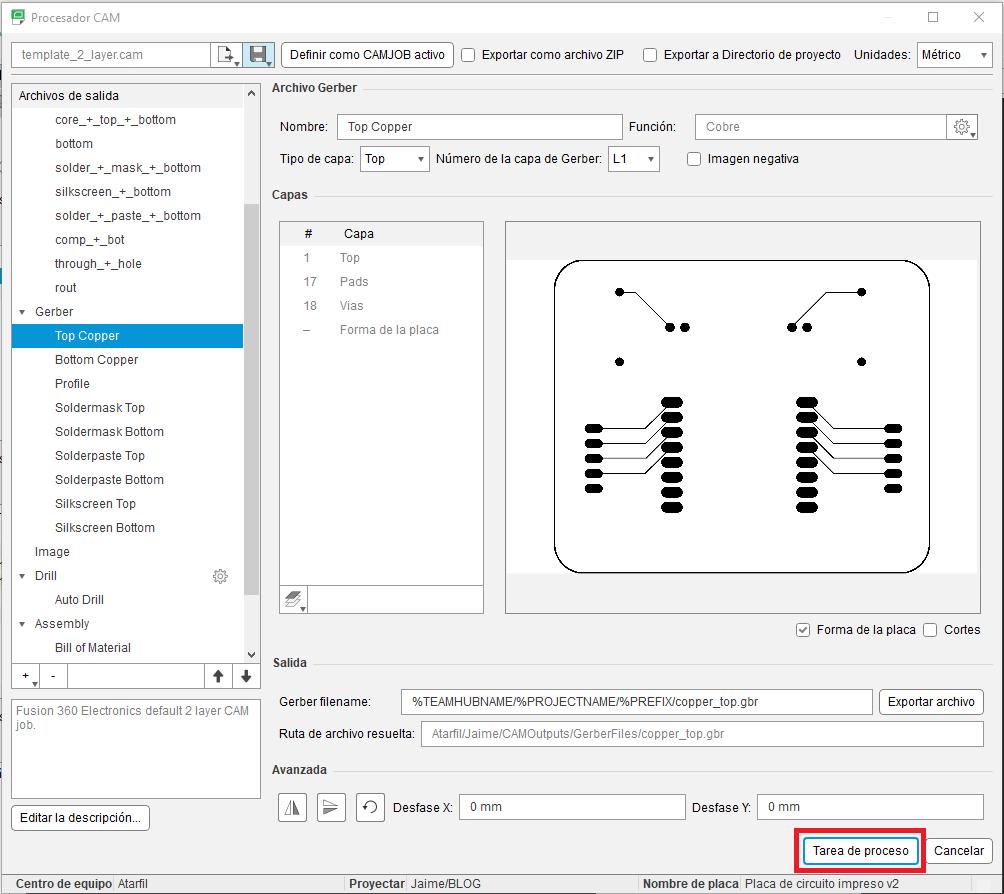
Task: Click the edit layers icon below list
Action: point(294,600)
